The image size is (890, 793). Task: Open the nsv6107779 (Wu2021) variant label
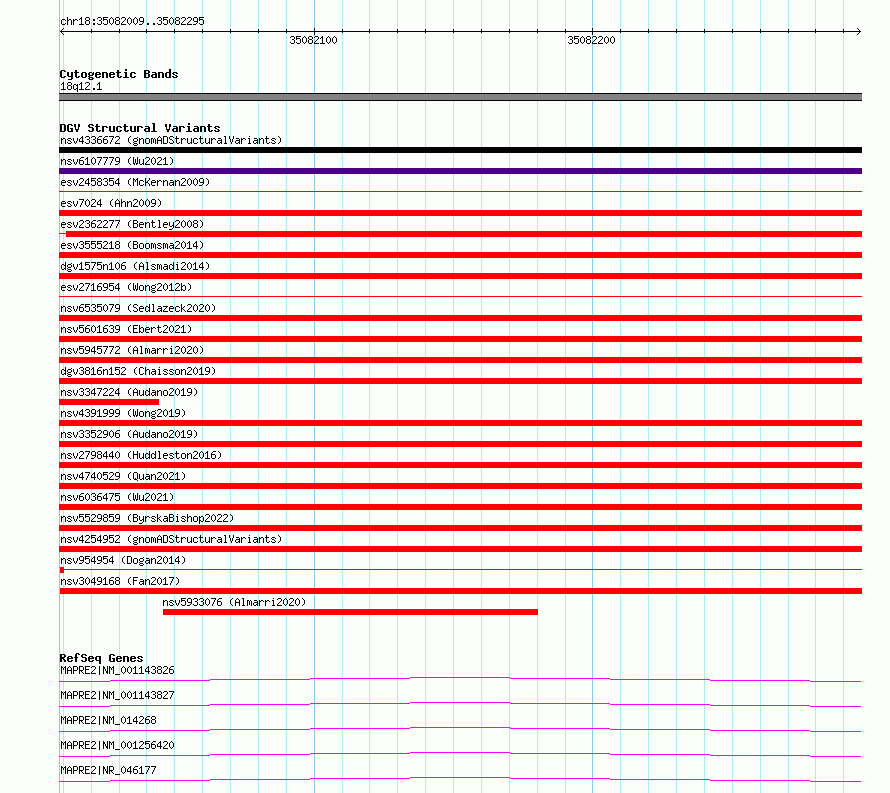pyautogui.click(x=117, y=161)
